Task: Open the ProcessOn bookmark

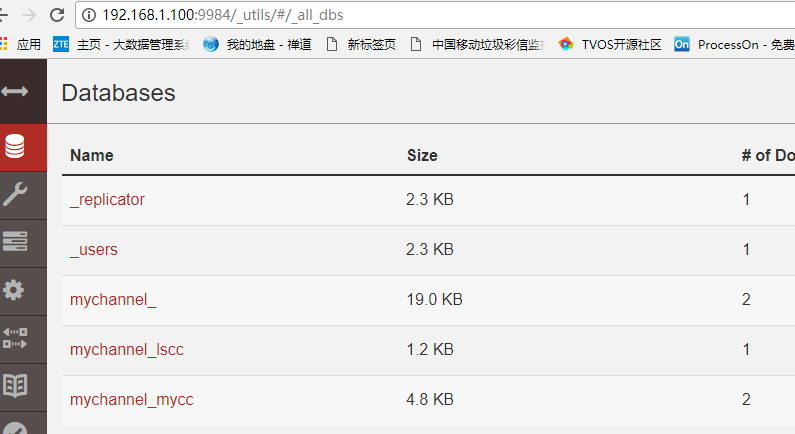Action: tap(734, 45)
